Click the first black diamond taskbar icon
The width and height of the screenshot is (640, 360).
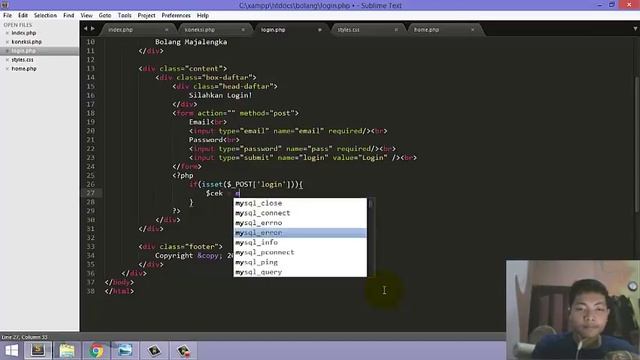154,351
